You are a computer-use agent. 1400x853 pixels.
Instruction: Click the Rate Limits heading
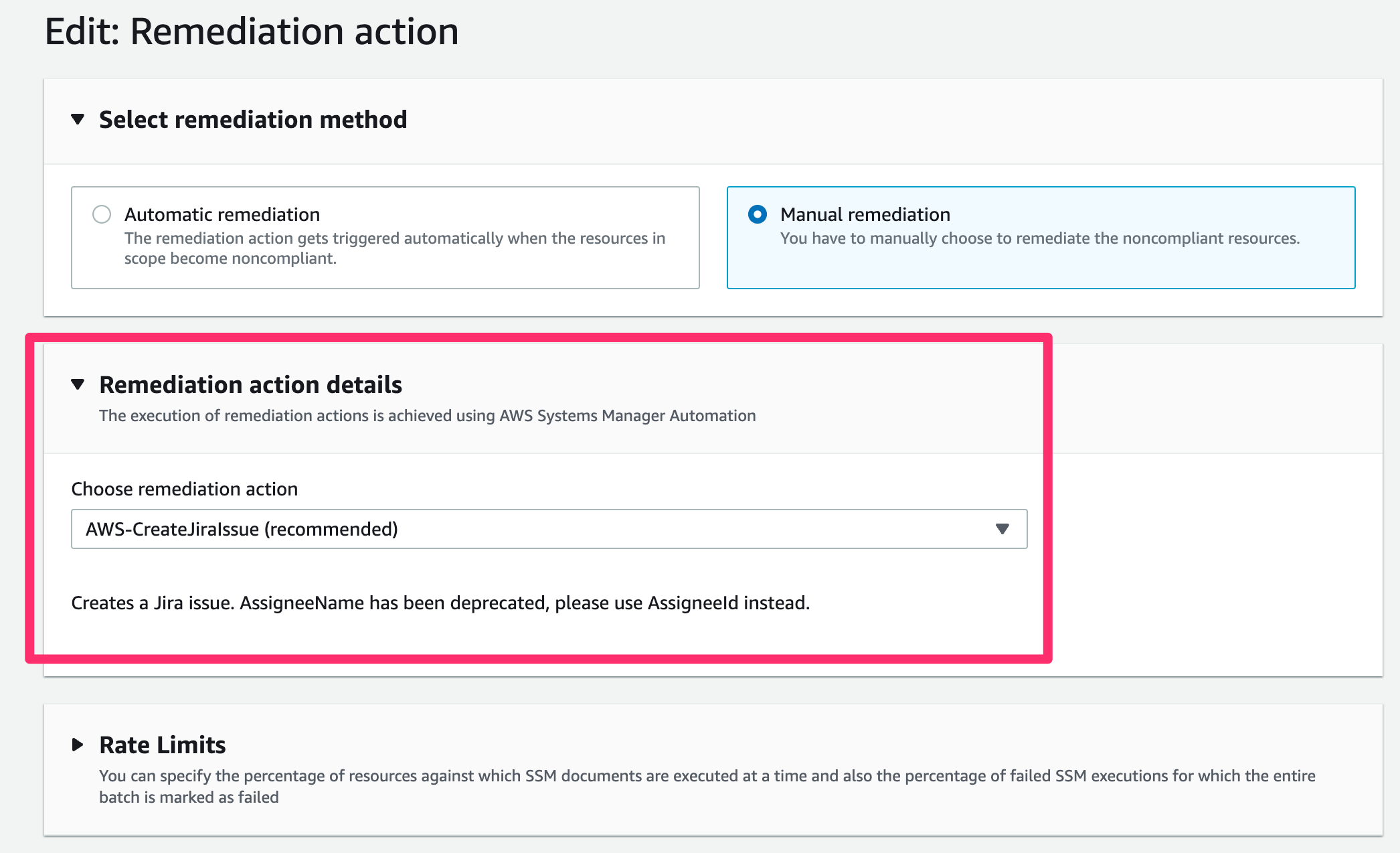pos(163,745)
